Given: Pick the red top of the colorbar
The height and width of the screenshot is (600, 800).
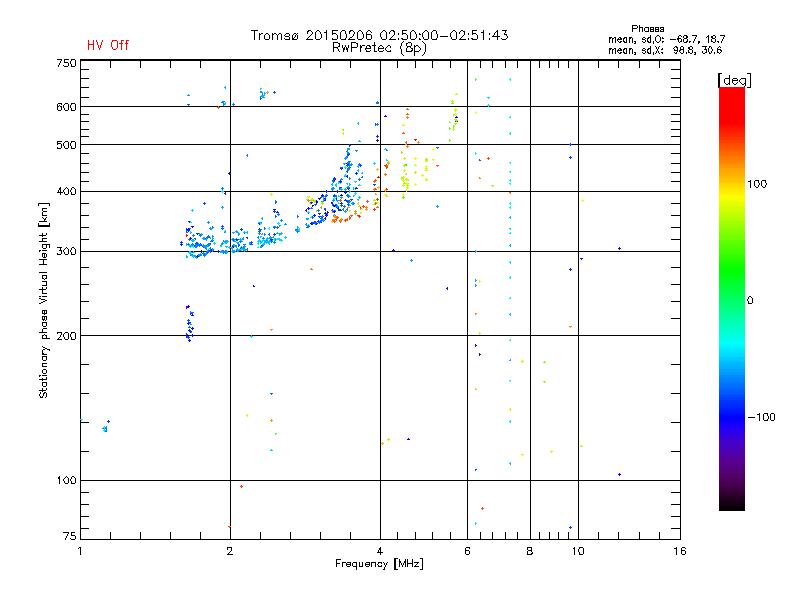Looking at the screenshot, I should click(731, 93).
